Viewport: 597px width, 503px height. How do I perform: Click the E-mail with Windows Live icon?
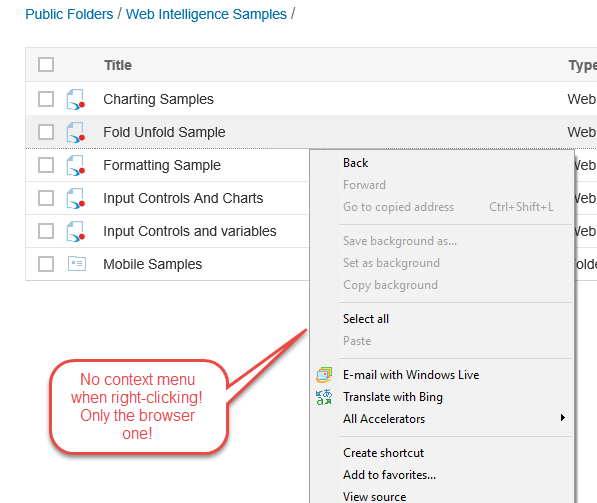coord(324,375)
